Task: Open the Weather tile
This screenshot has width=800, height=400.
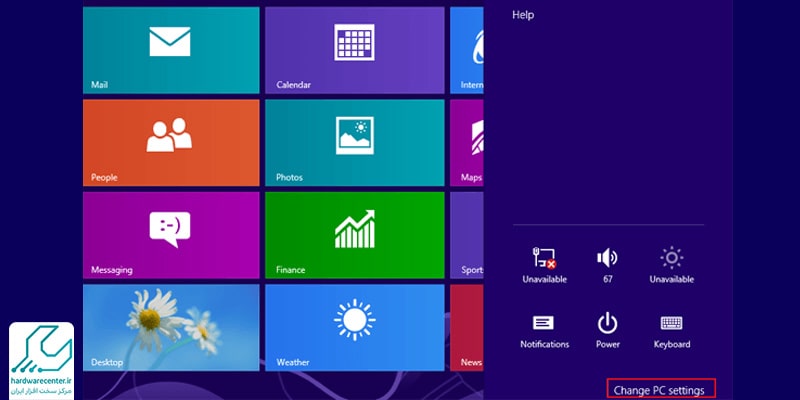Action: pyautogui.click(x=355, y=328)
